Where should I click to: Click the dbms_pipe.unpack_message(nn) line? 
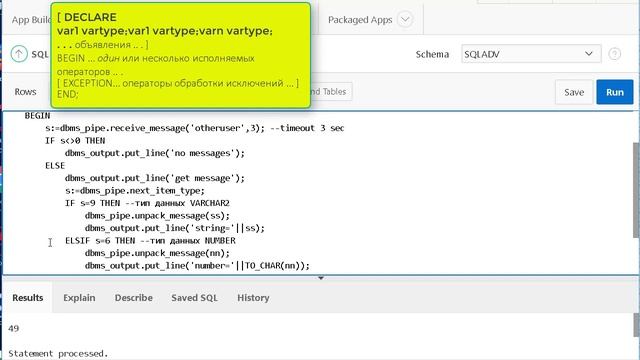pyautogui.click(x=158, y=253)
